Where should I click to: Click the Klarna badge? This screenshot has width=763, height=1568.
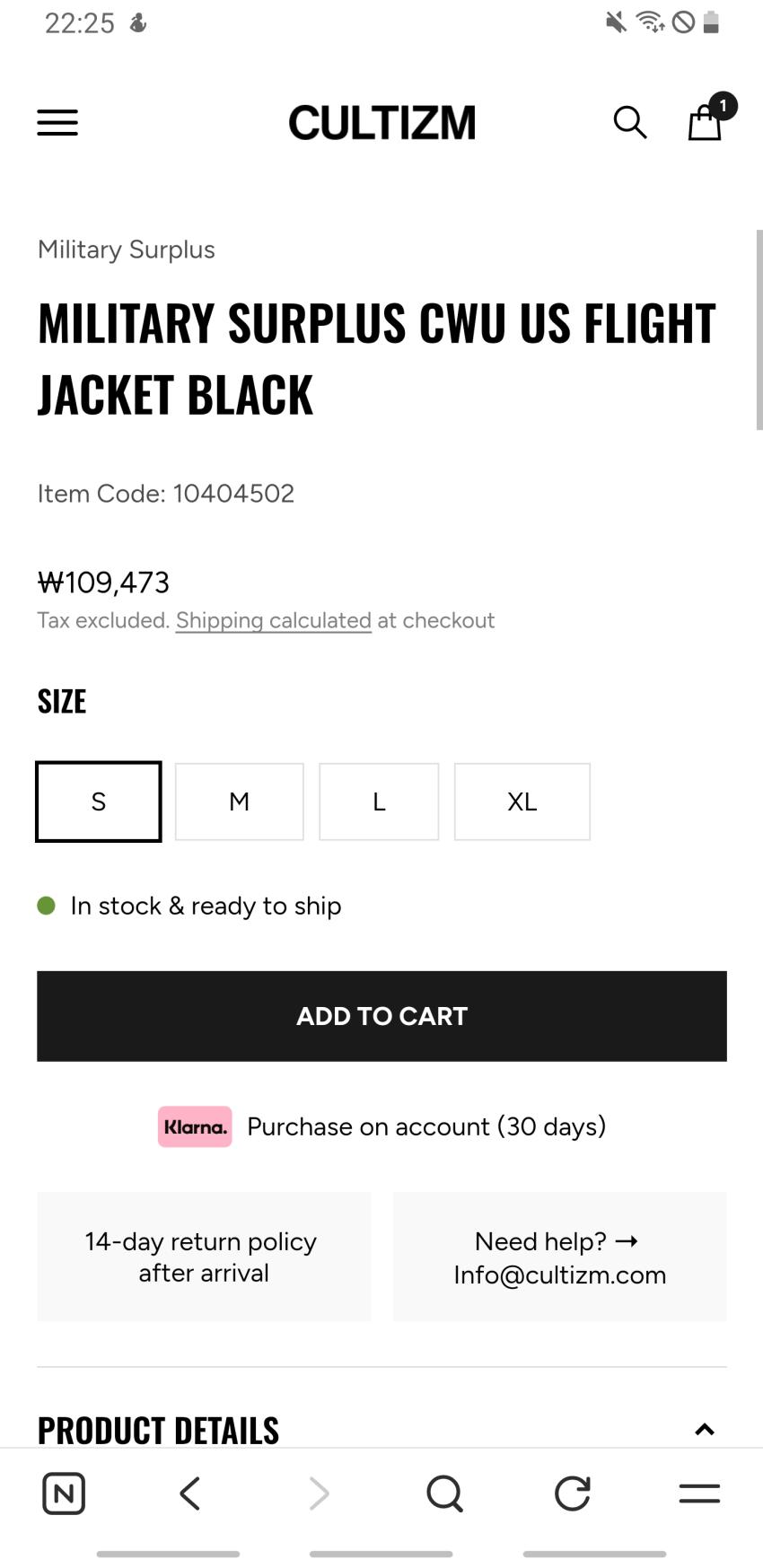195,1126
